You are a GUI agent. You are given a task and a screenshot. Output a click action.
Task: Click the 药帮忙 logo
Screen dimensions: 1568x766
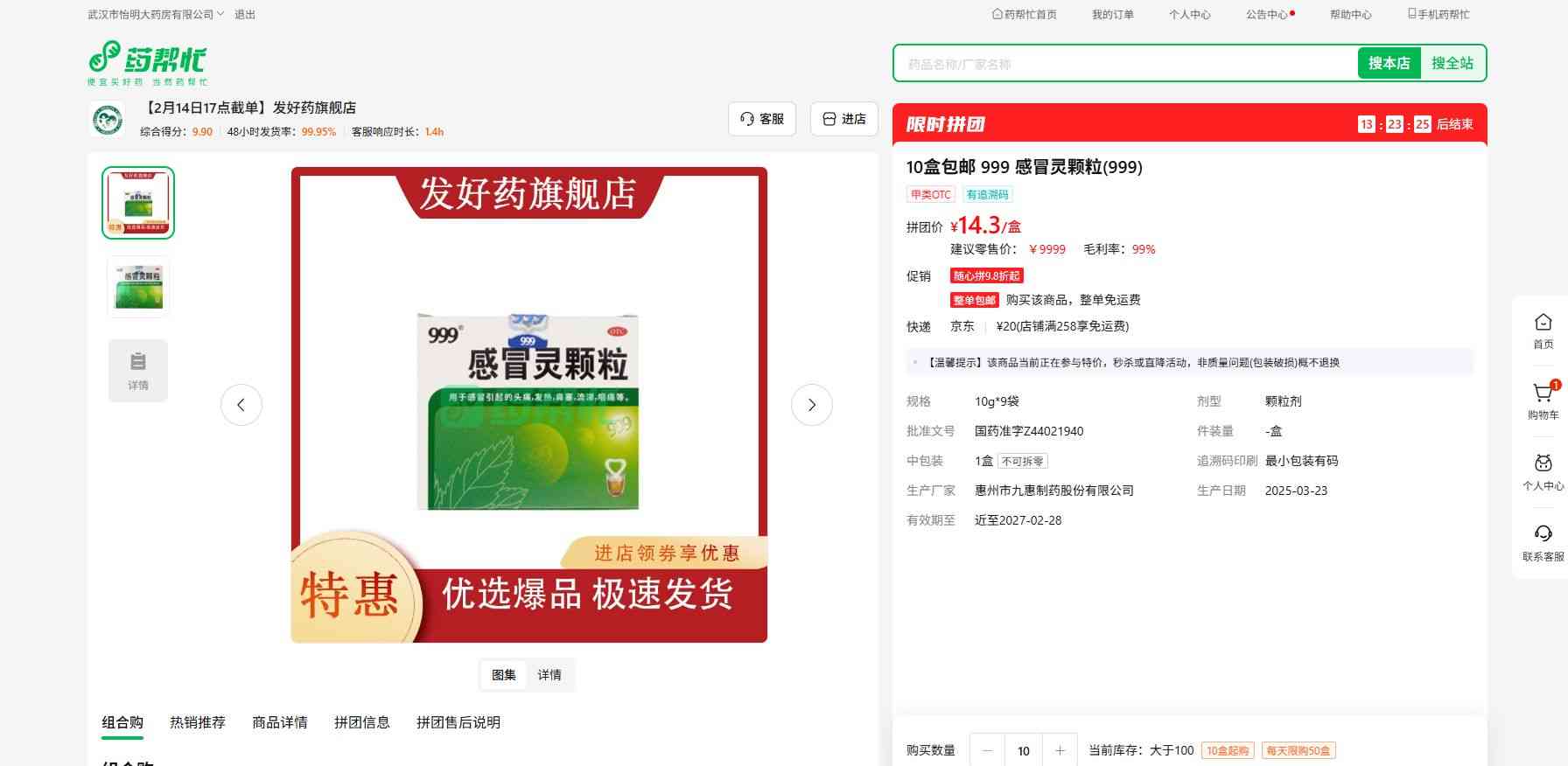[147, 63]
